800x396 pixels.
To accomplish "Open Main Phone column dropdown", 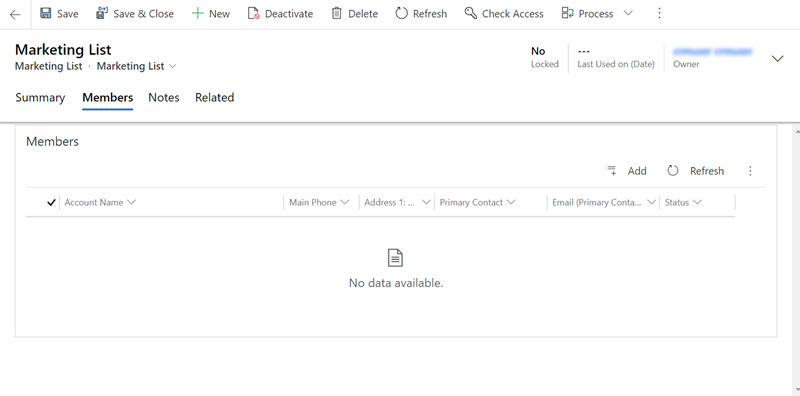I will [344, 202].
